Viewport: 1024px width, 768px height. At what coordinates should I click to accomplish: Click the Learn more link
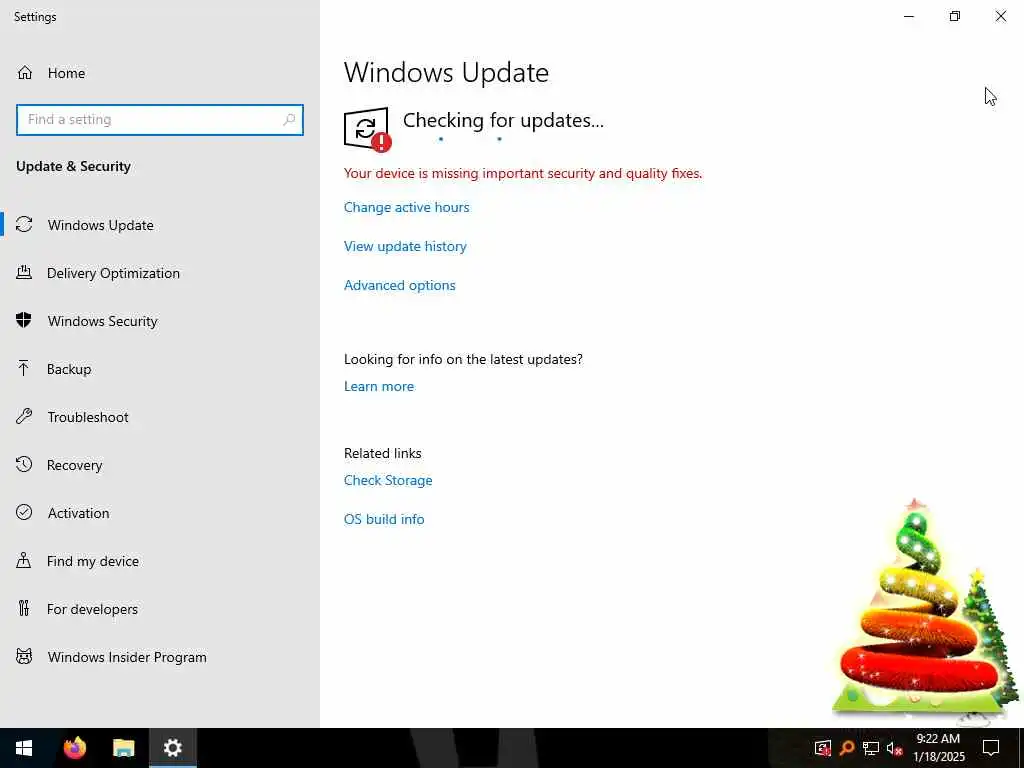point(379,386)
